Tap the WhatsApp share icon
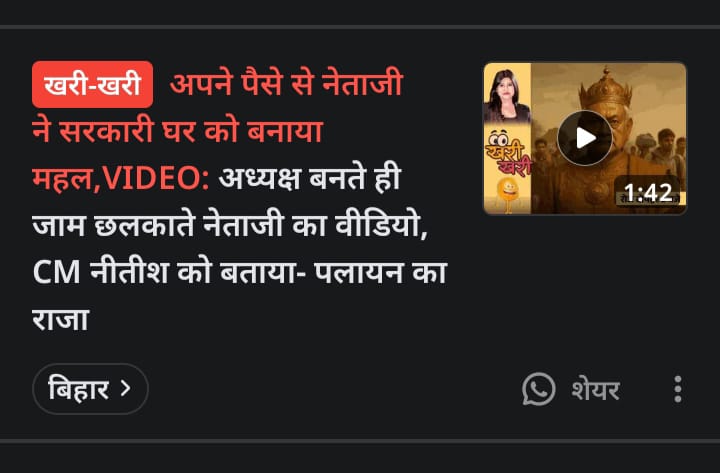The image size is (720, 473). [x=538, y=389]
